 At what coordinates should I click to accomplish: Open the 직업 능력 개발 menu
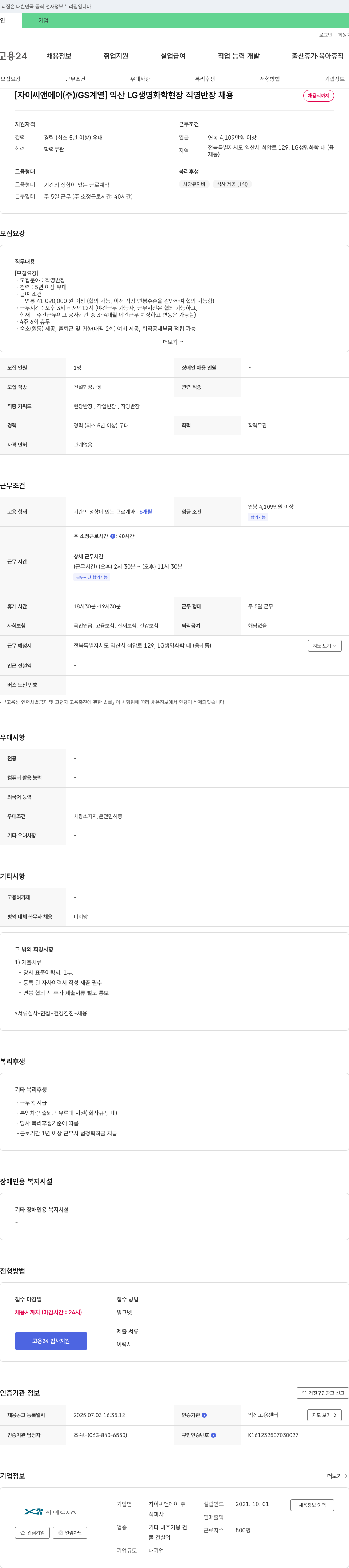[238, 56]
